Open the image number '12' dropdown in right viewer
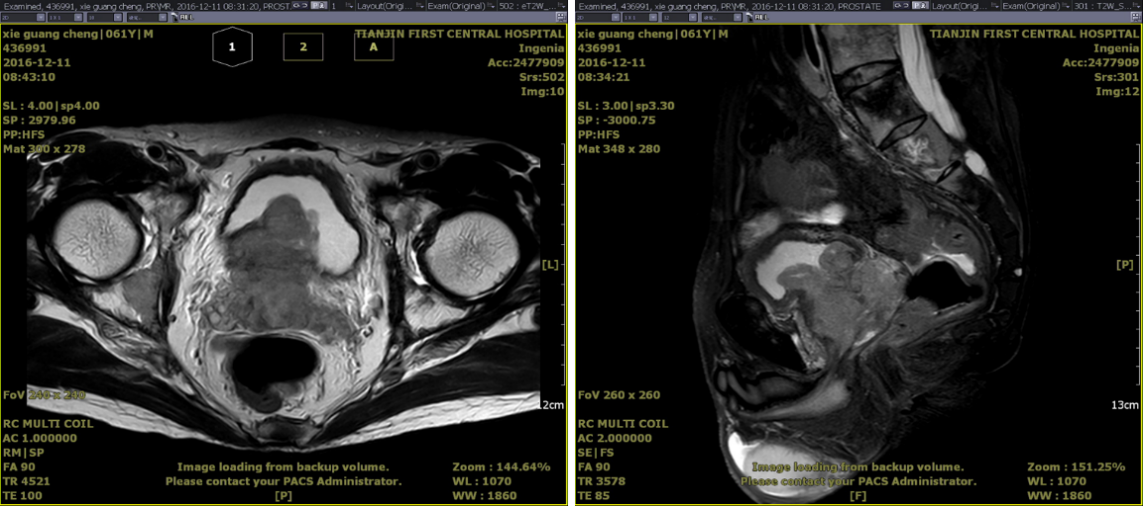 (x=679, y=17)
